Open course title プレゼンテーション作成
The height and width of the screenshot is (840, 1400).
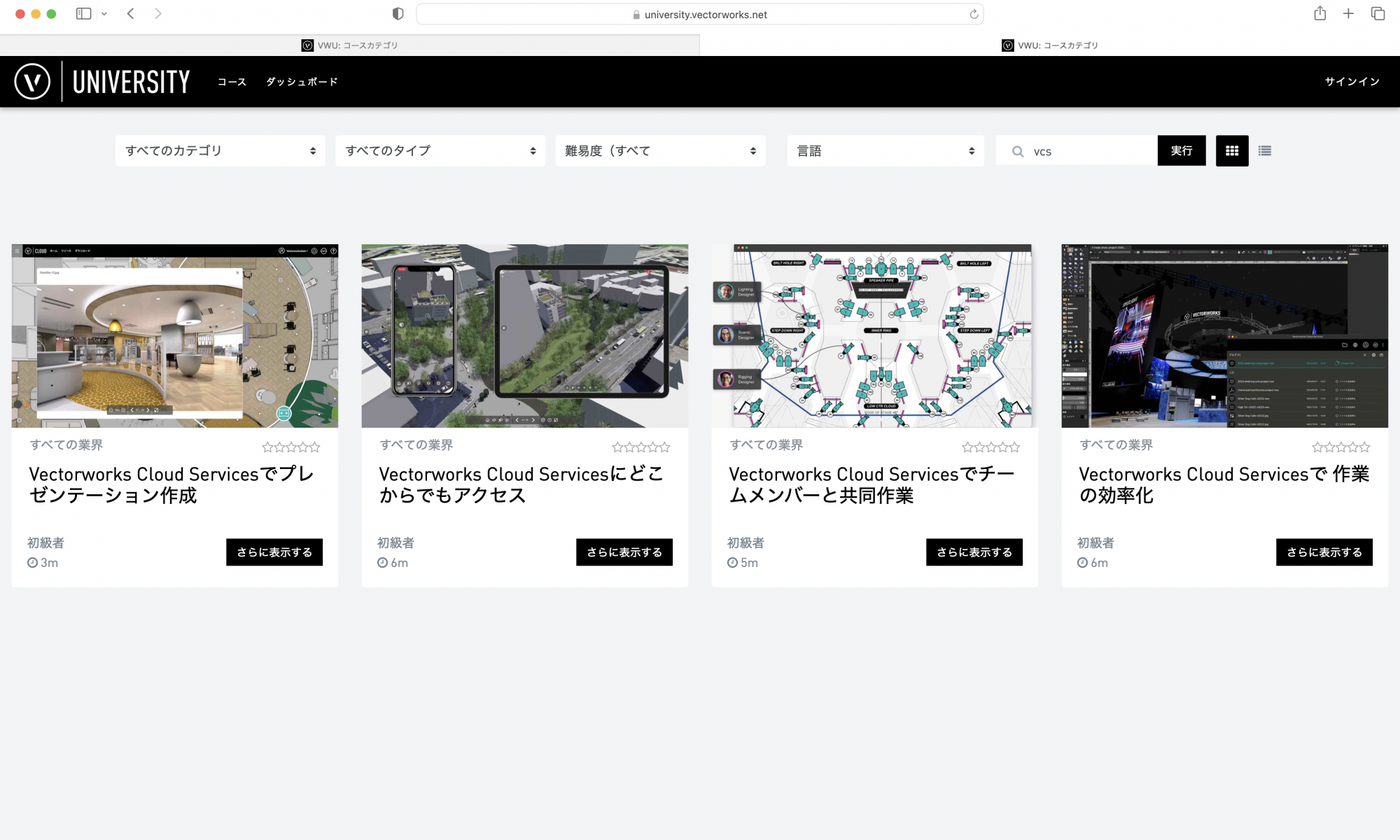click(x=171, y=484)
